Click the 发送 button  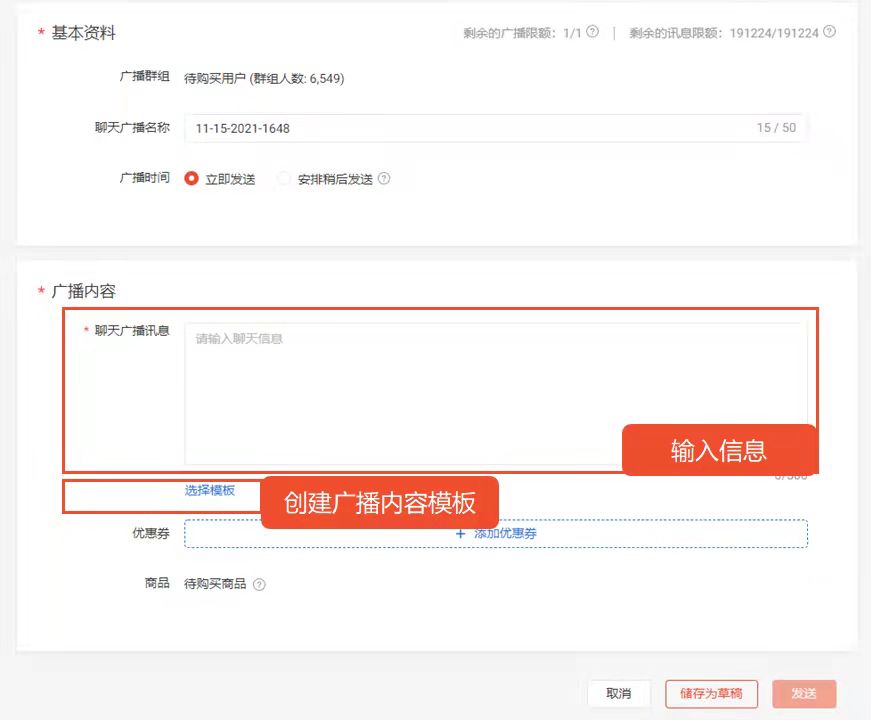(804, 694)
